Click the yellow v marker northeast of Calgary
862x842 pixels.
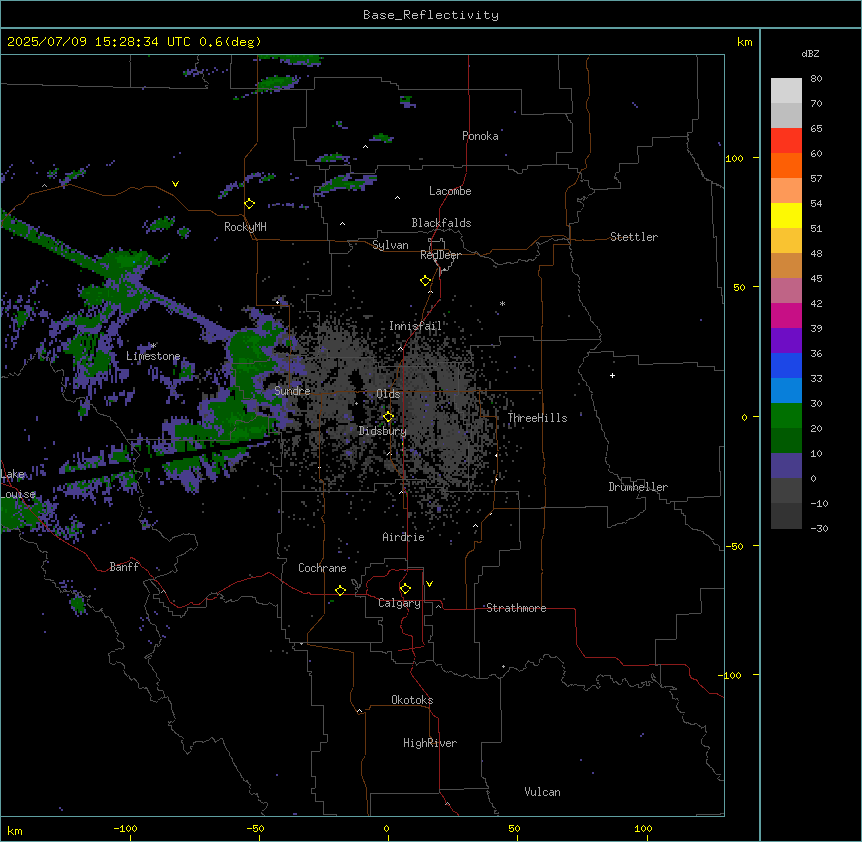(x=429, y=584)
